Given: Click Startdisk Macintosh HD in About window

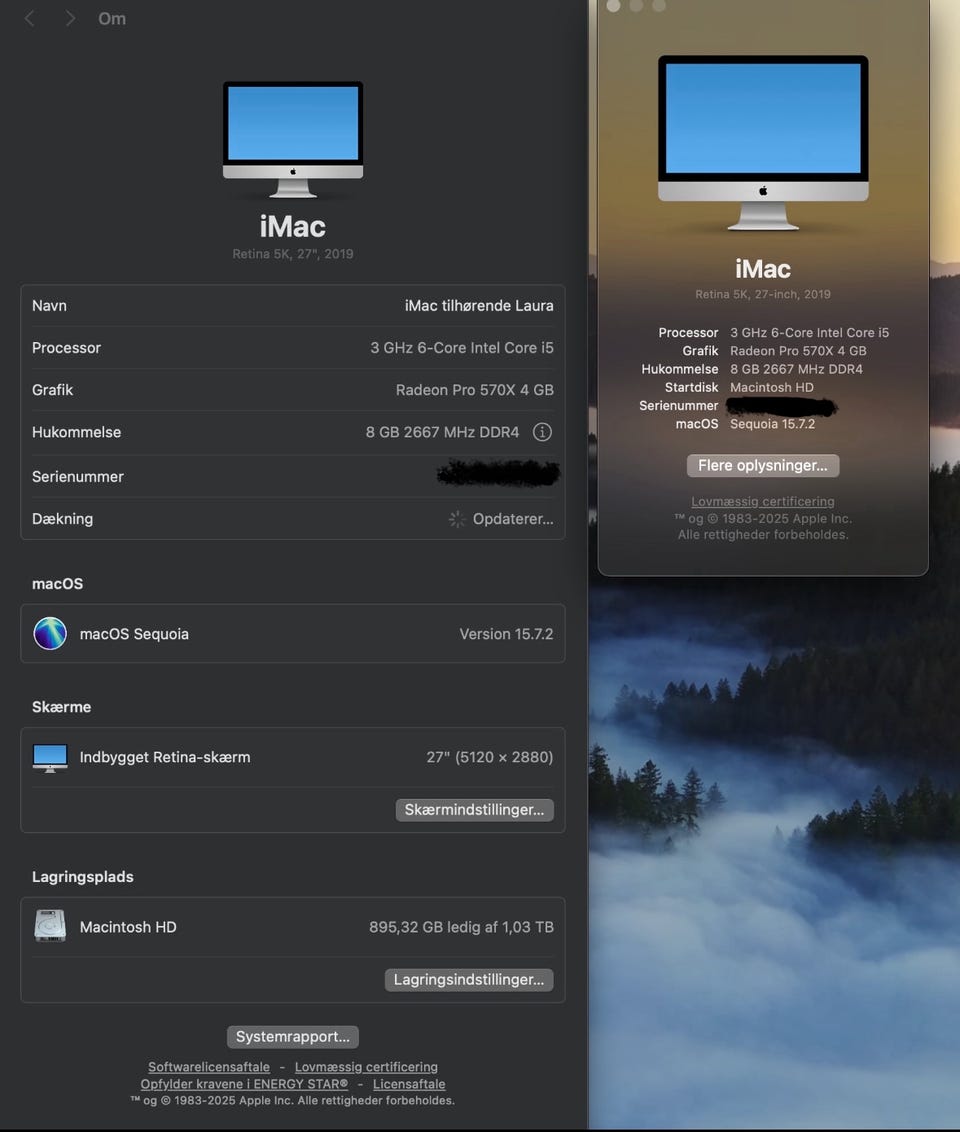Looking at the screenshot, I should [772, 388].
